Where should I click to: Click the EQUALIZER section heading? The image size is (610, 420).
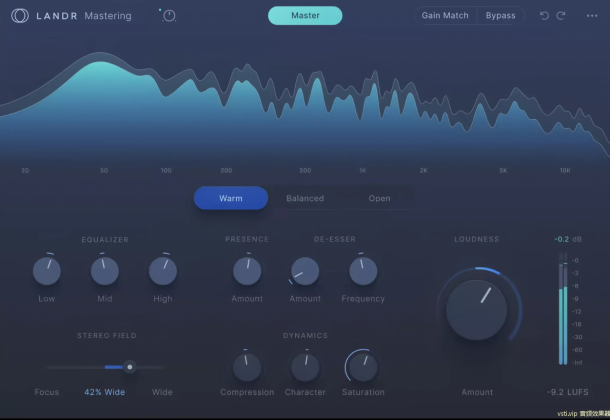click(x=105, y=240)
